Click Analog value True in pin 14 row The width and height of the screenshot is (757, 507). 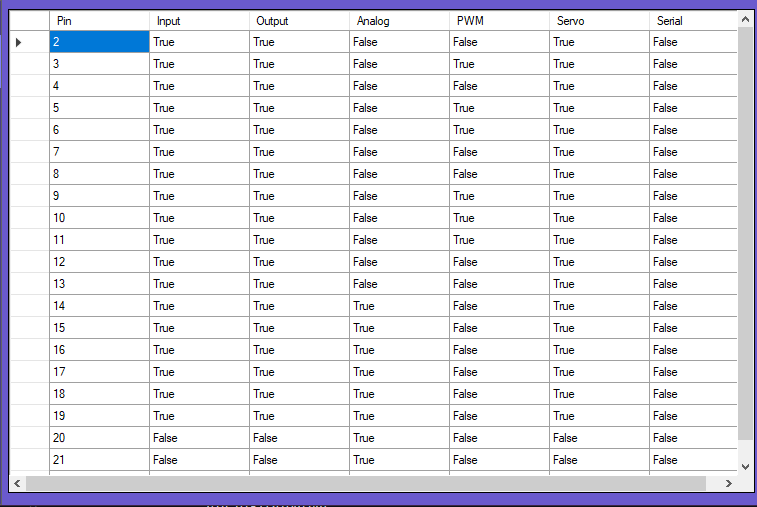coord(399,306)
